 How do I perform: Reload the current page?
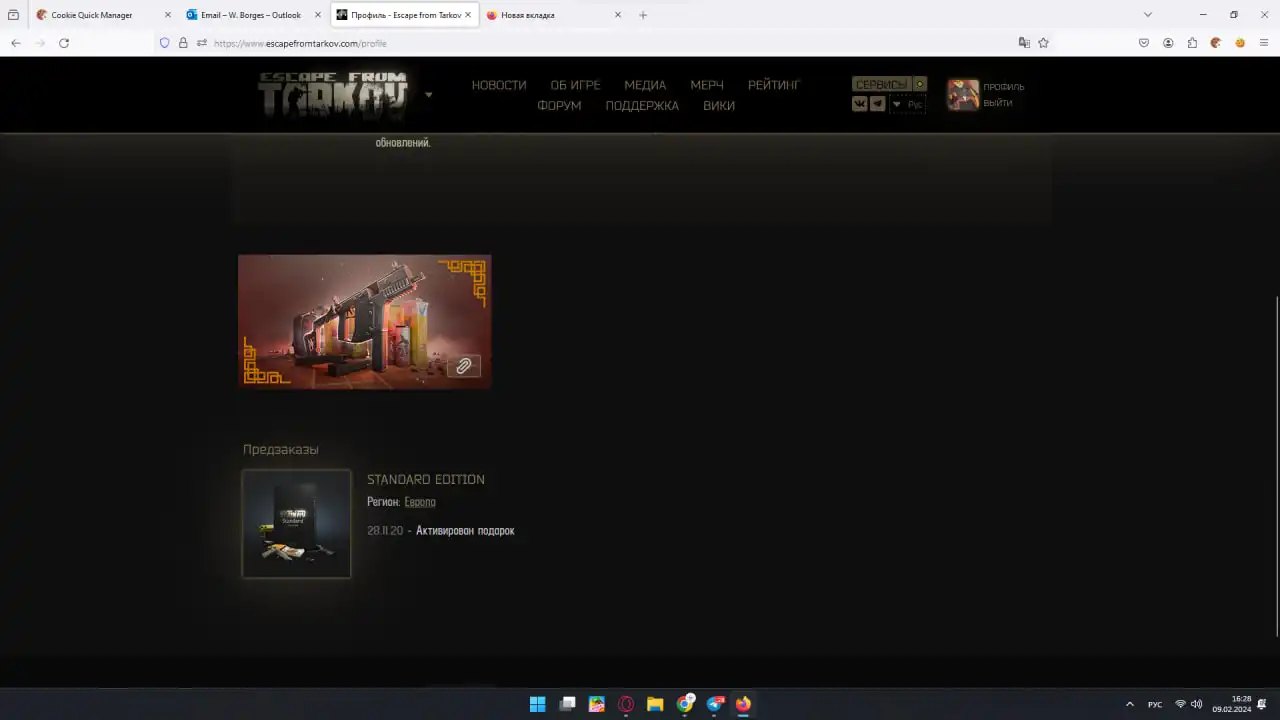[x=64, y=43]
